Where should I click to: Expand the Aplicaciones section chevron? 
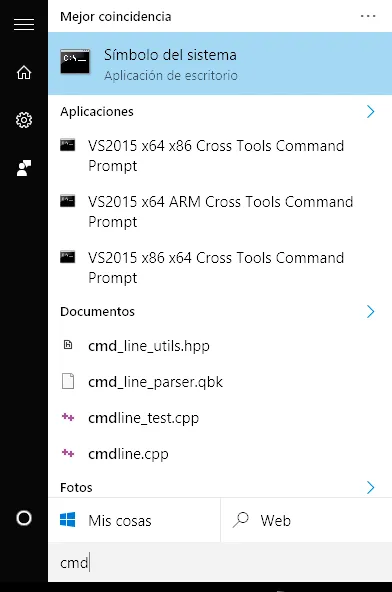[370, 111]
